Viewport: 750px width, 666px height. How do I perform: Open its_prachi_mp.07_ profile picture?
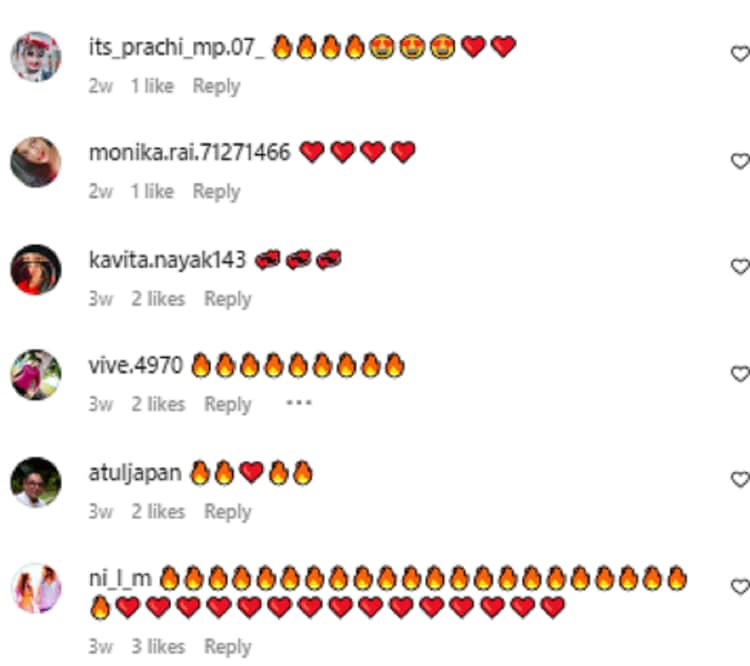coord(36,56)
